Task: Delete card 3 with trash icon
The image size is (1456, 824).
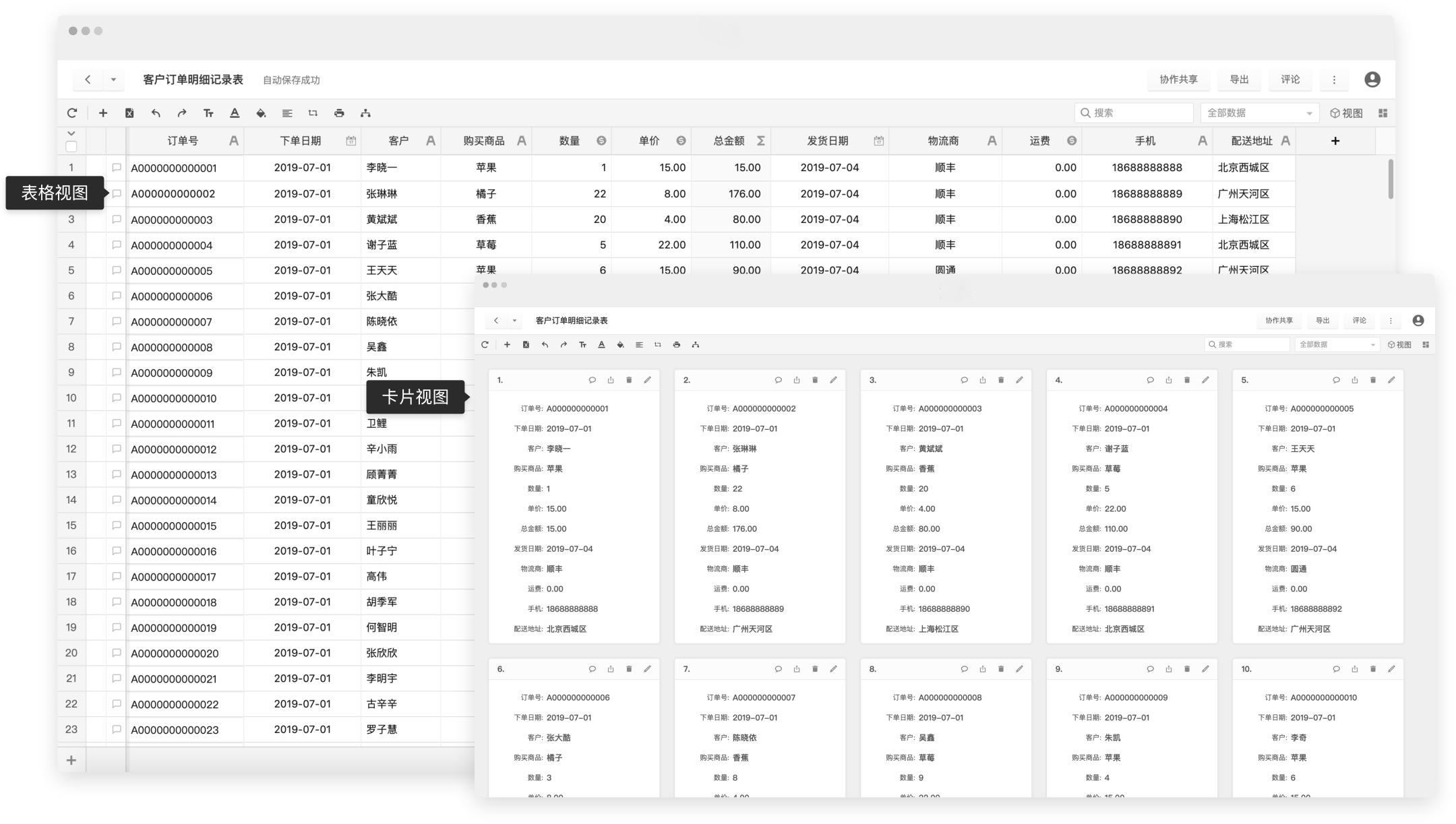Action: click(1001, 380)
